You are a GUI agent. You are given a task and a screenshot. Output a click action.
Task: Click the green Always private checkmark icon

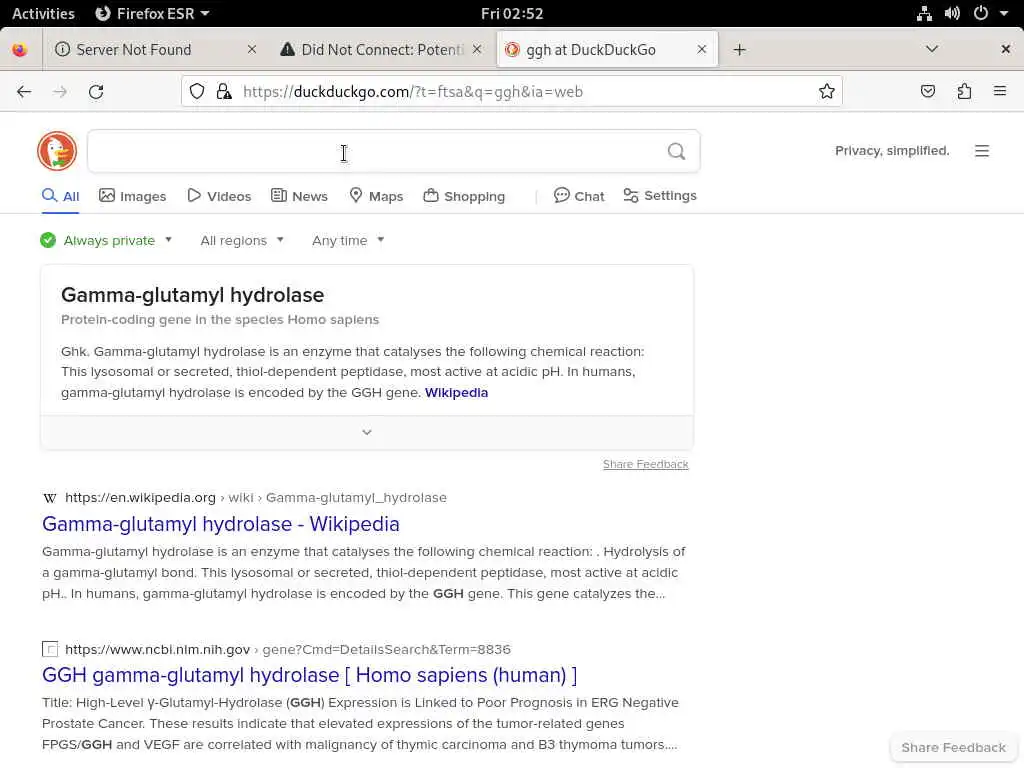coord(48,240)
